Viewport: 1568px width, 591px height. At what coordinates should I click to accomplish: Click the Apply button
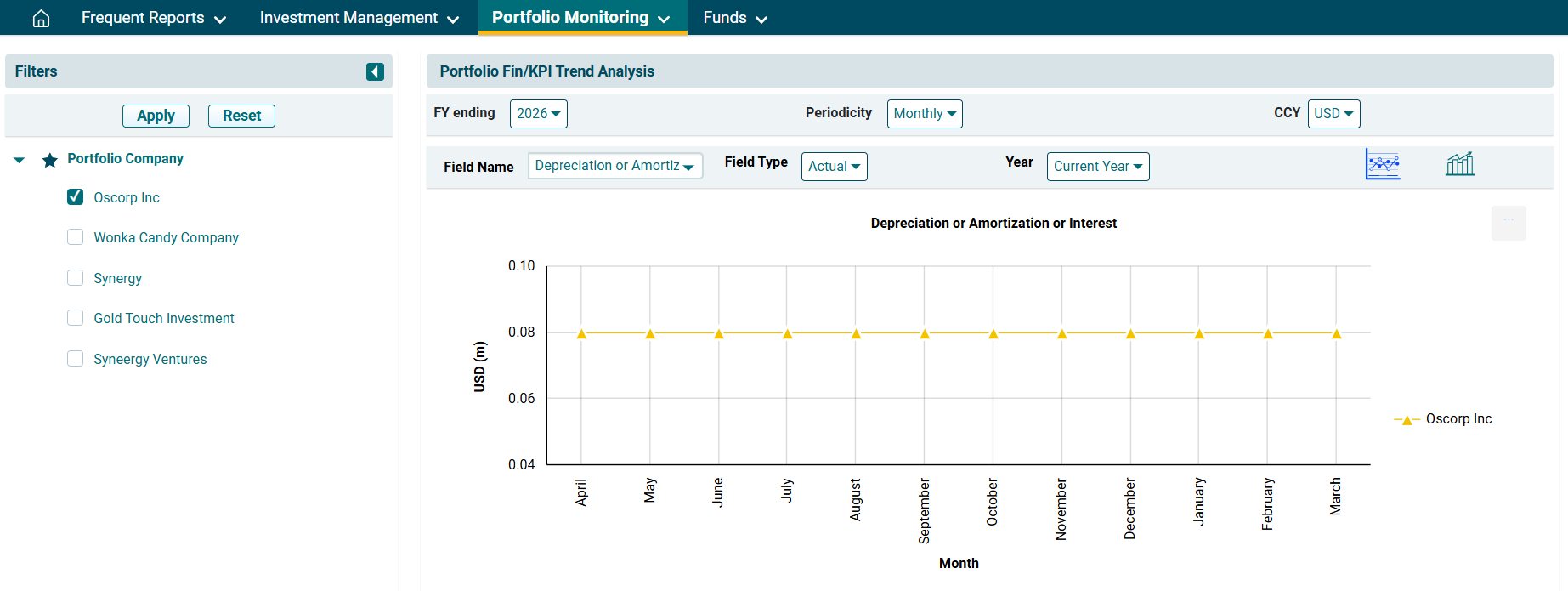coord(156,116)
